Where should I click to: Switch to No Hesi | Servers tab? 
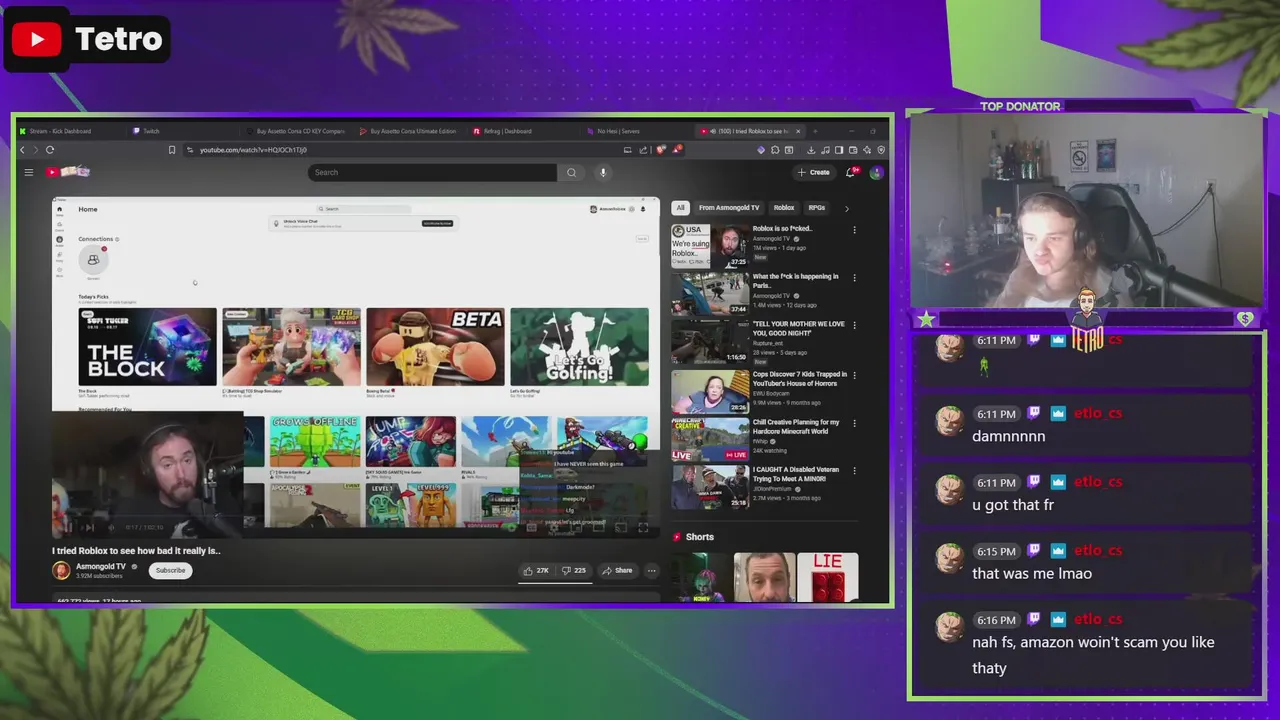click(x=638, y=131)
